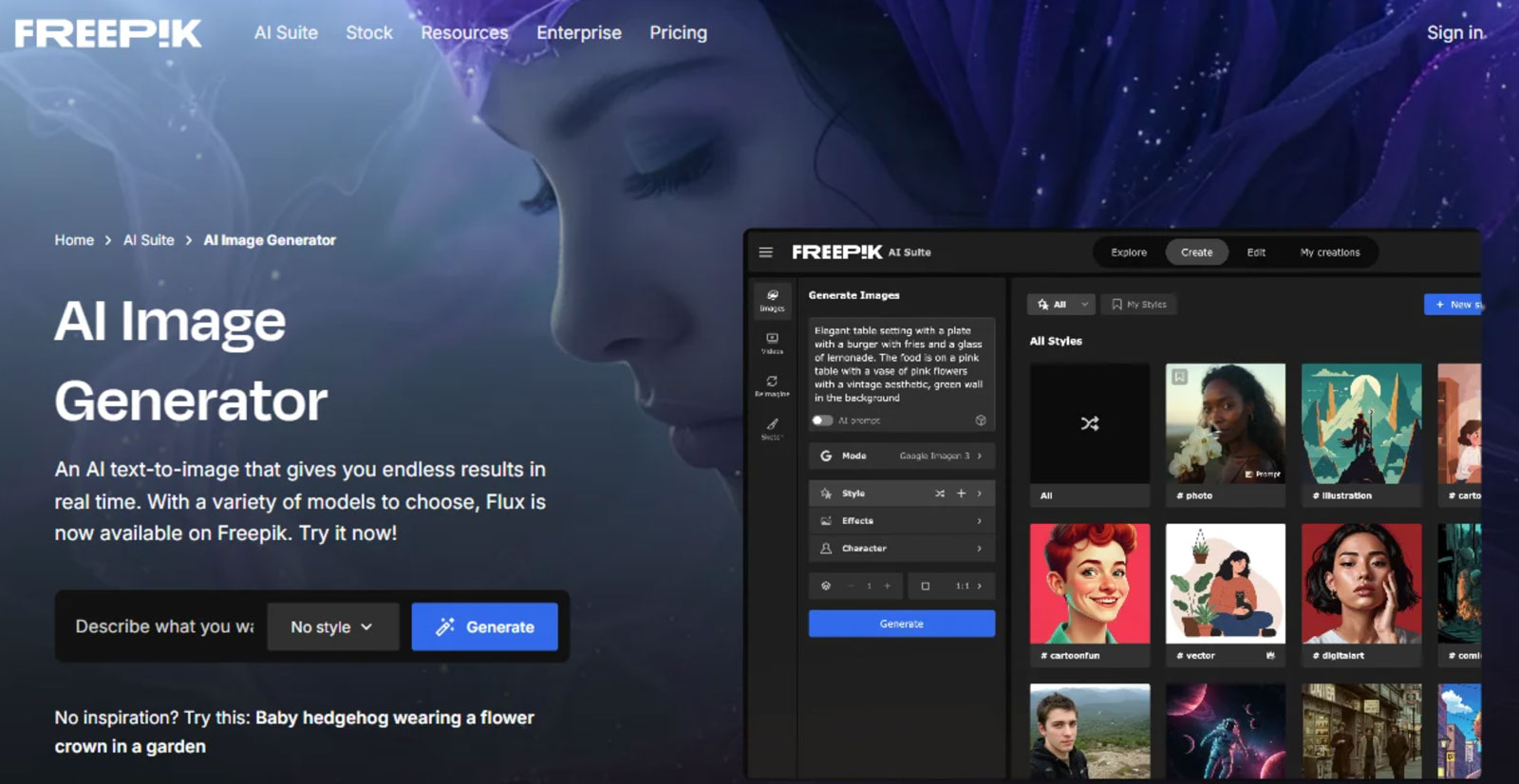
Task: Select the astronaut space style thumbnail
Action: coord(1226,731)
